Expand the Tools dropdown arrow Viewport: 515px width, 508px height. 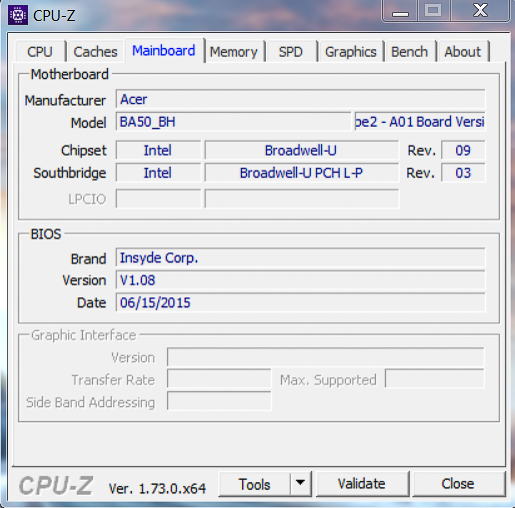coord(301,483)
